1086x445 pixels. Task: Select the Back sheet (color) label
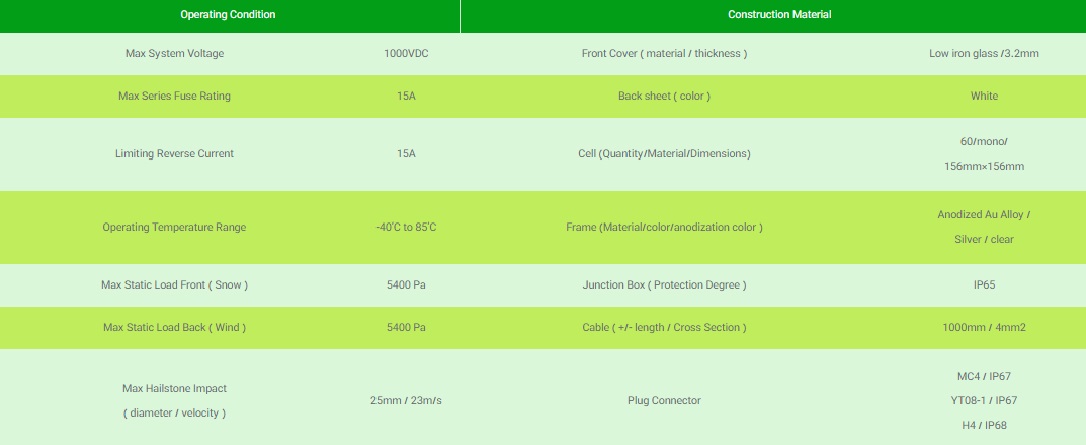pos(664,96)
